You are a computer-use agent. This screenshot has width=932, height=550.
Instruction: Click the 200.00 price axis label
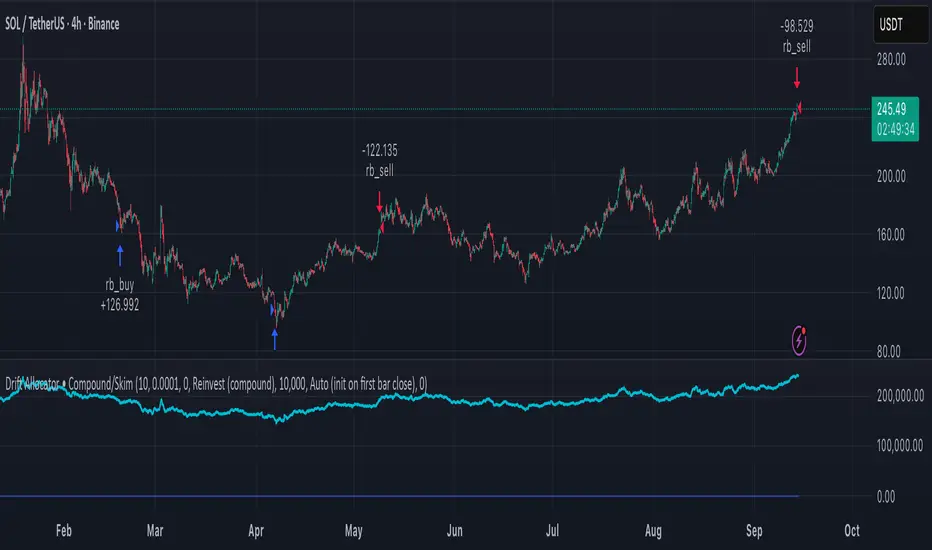coord(891,177)
